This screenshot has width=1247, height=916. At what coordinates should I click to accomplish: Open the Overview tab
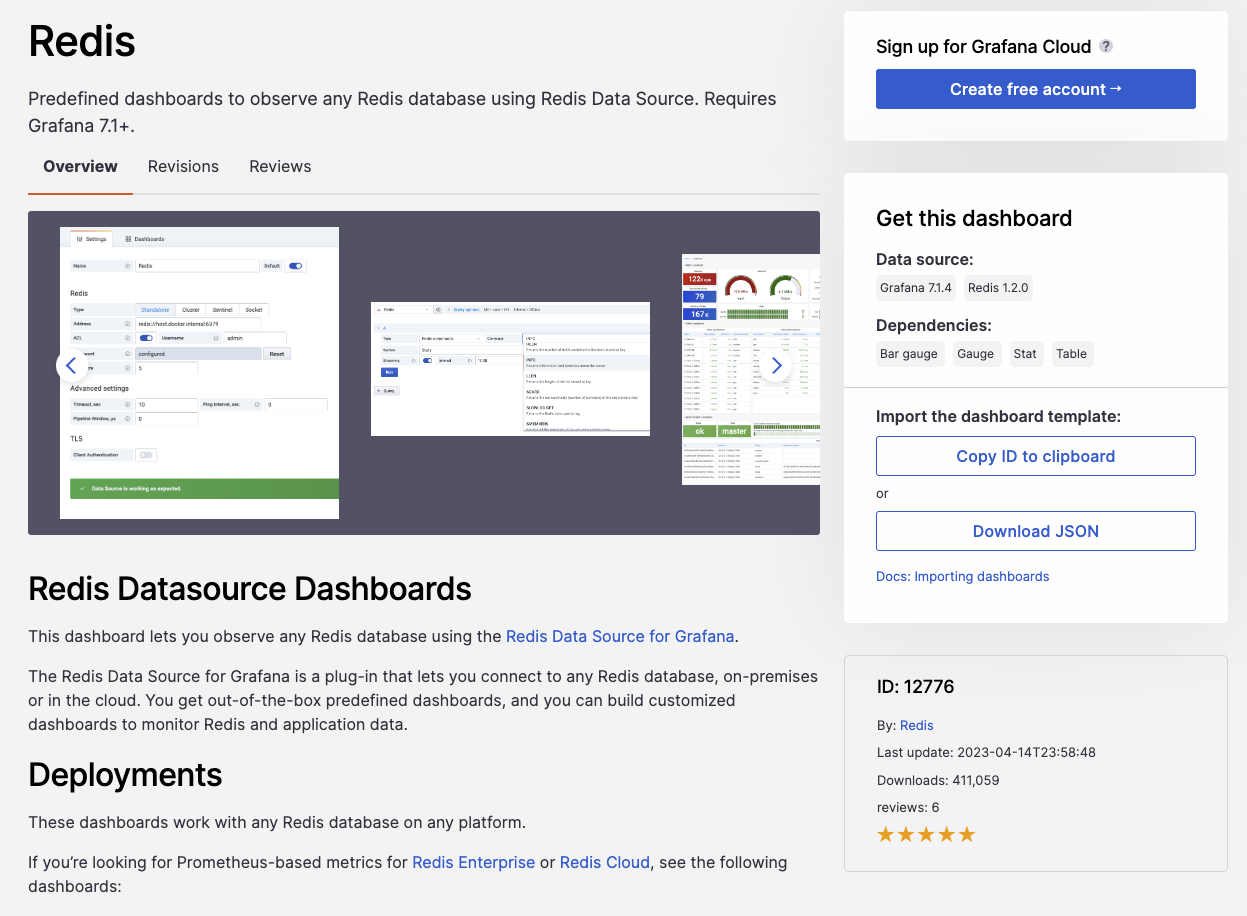80,167
